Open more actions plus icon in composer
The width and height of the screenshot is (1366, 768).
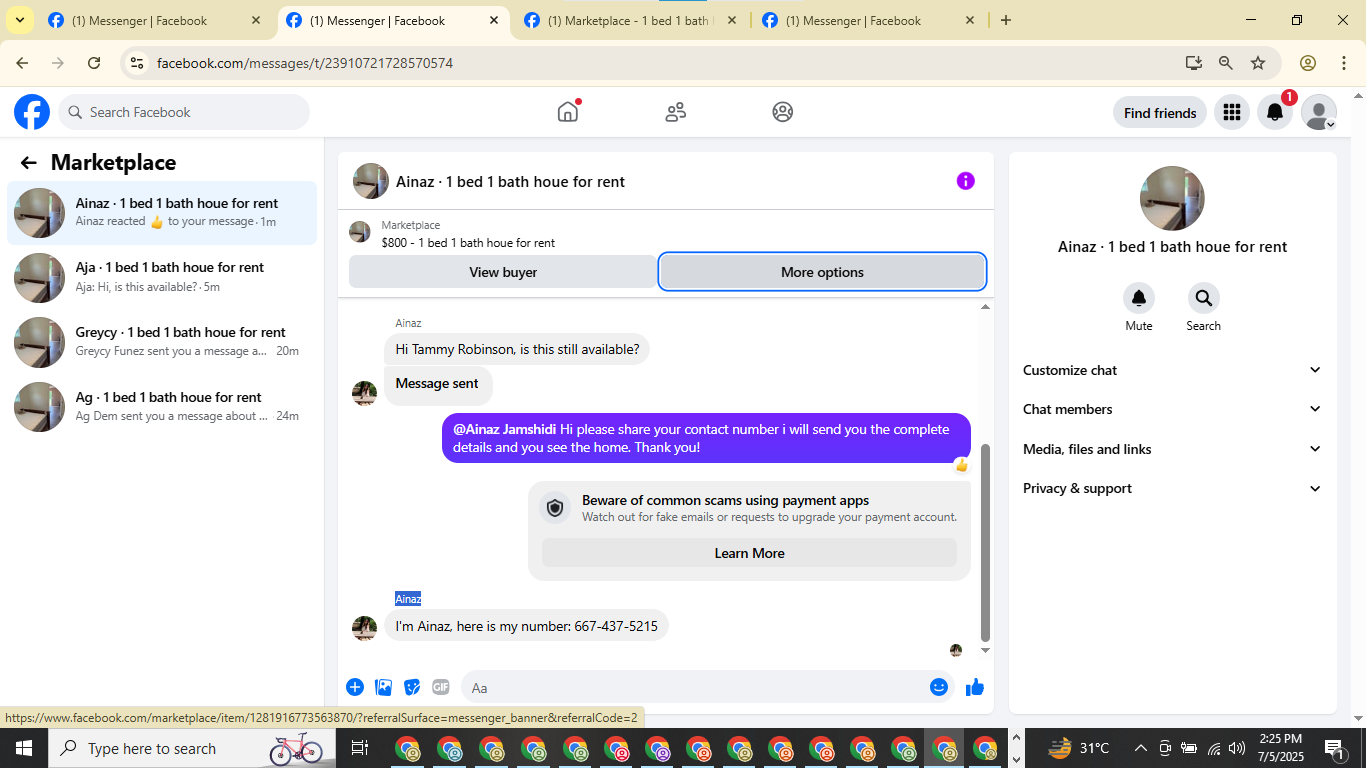(355, 687)
